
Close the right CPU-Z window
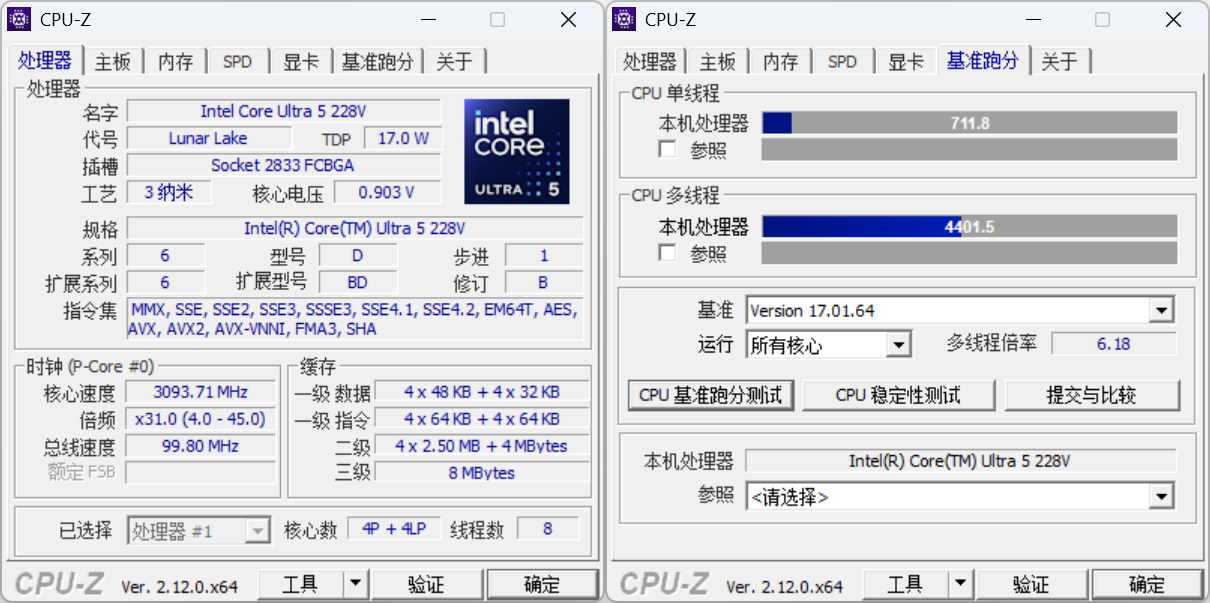[x=1173, y=19]
